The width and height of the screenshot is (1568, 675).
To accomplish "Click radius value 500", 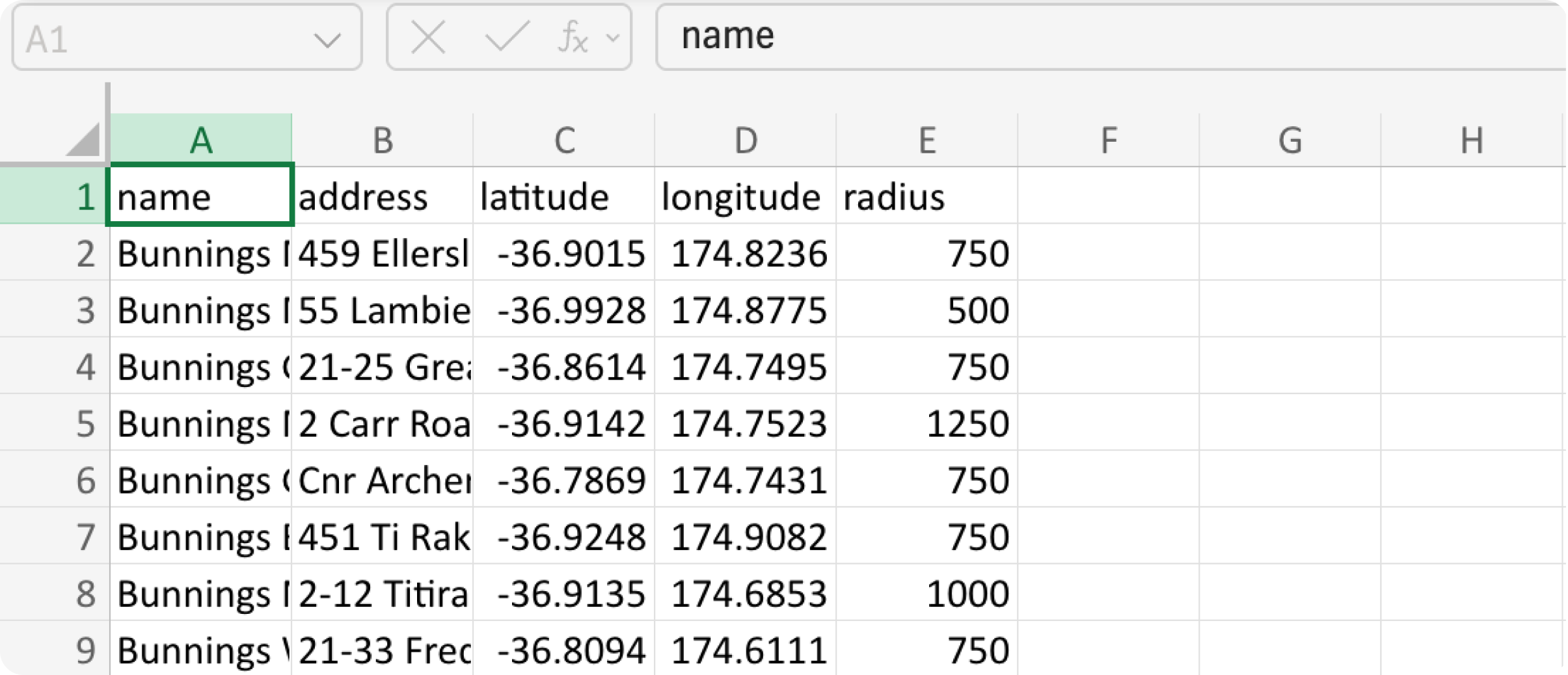I will 927,309.
